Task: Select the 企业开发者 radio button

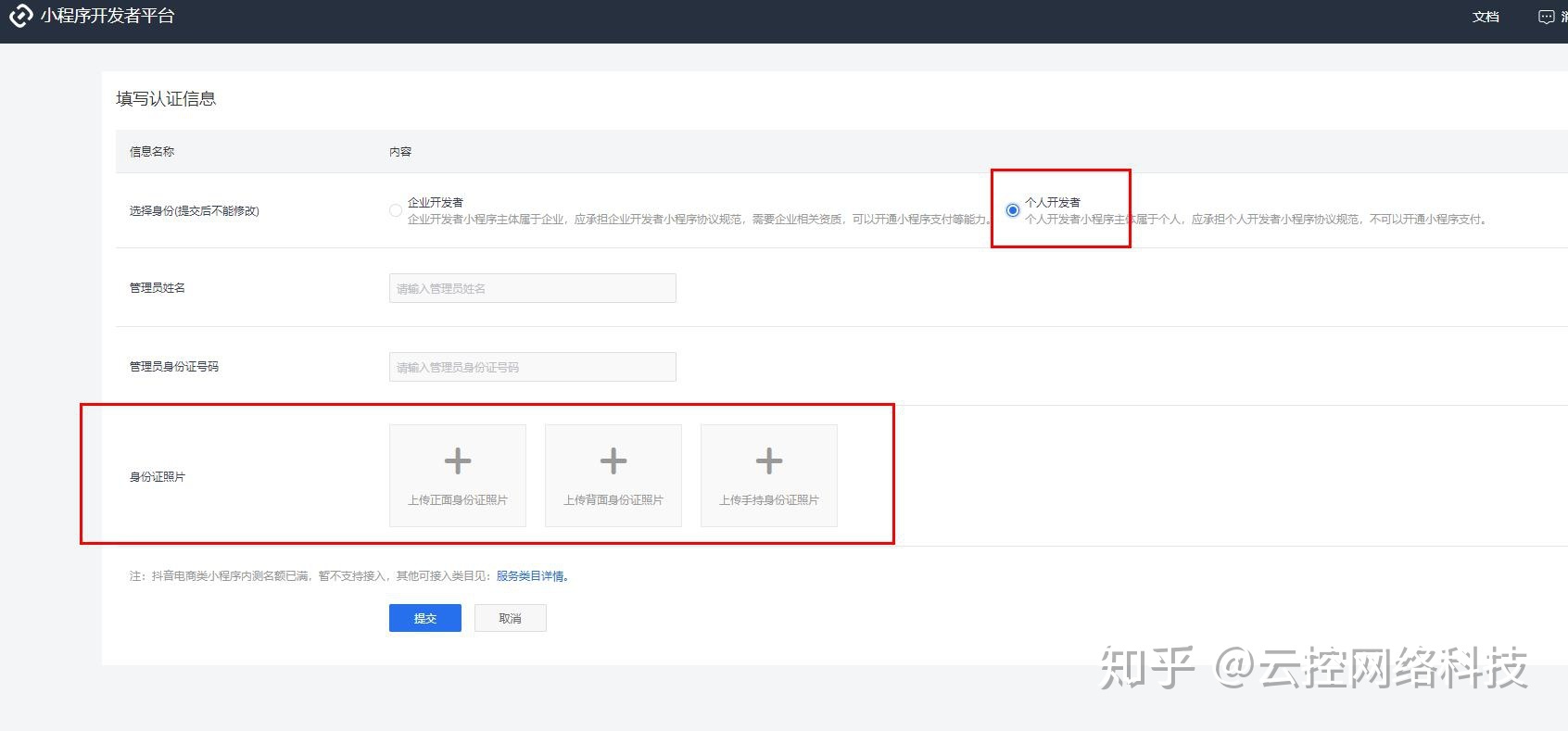Action: [396, 210]
